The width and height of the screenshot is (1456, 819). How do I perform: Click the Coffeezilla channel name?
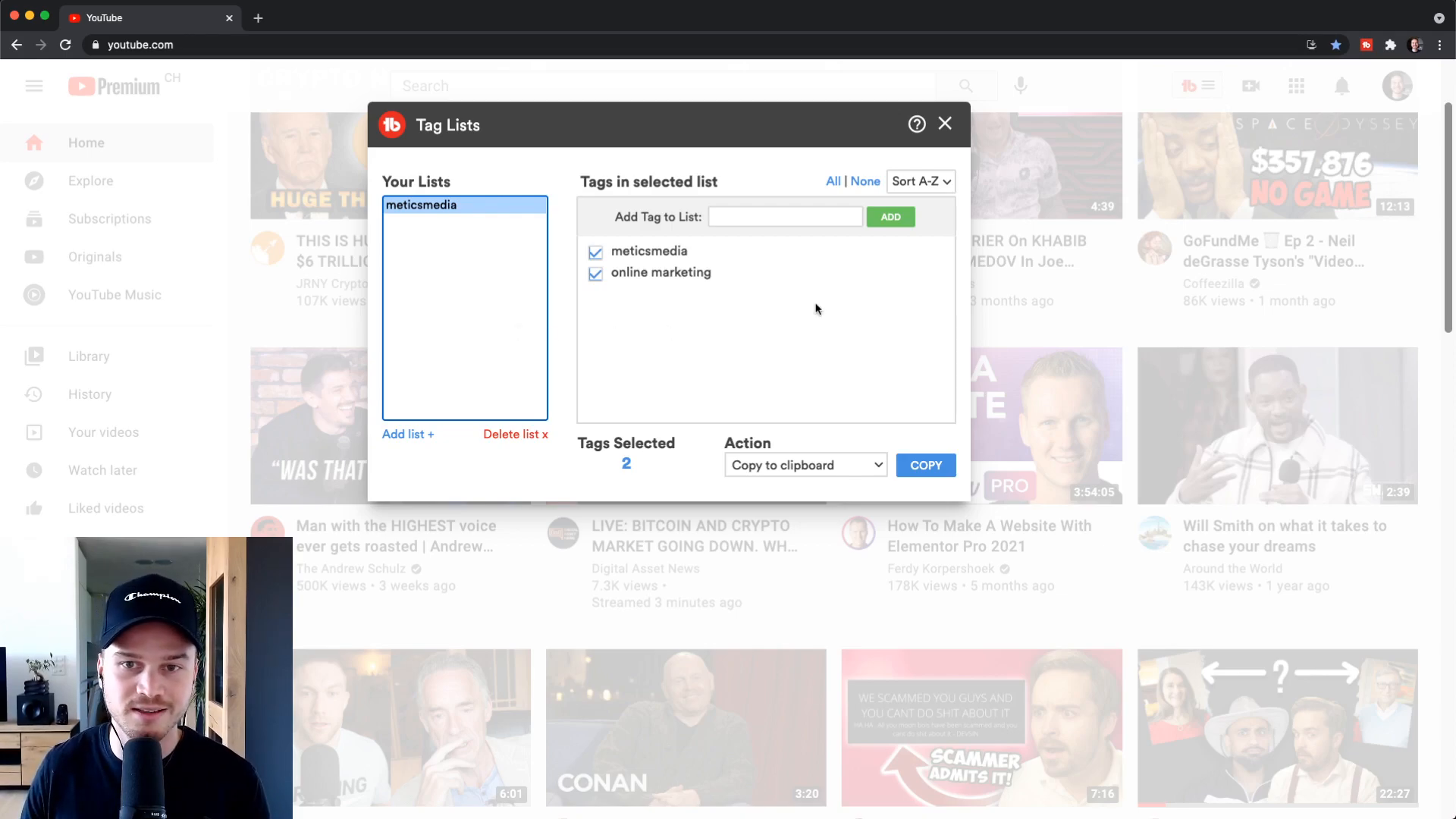[x=1213, y=284]
